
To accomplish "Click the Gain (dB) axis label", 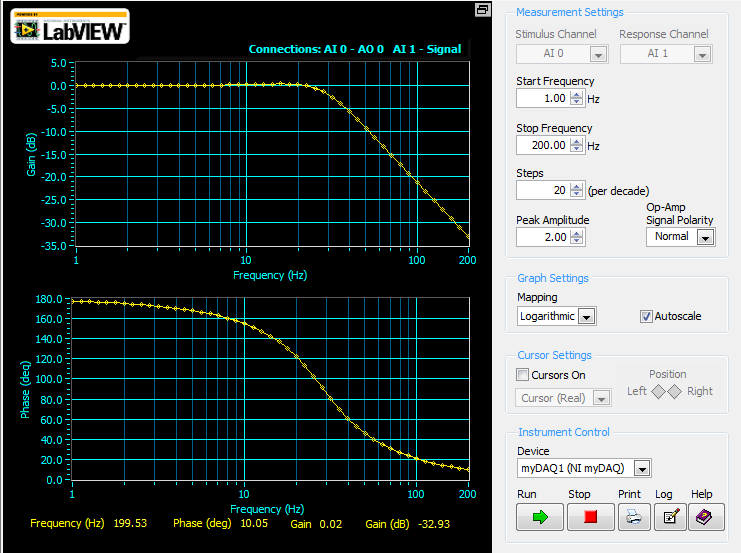I will pos(31,154).
